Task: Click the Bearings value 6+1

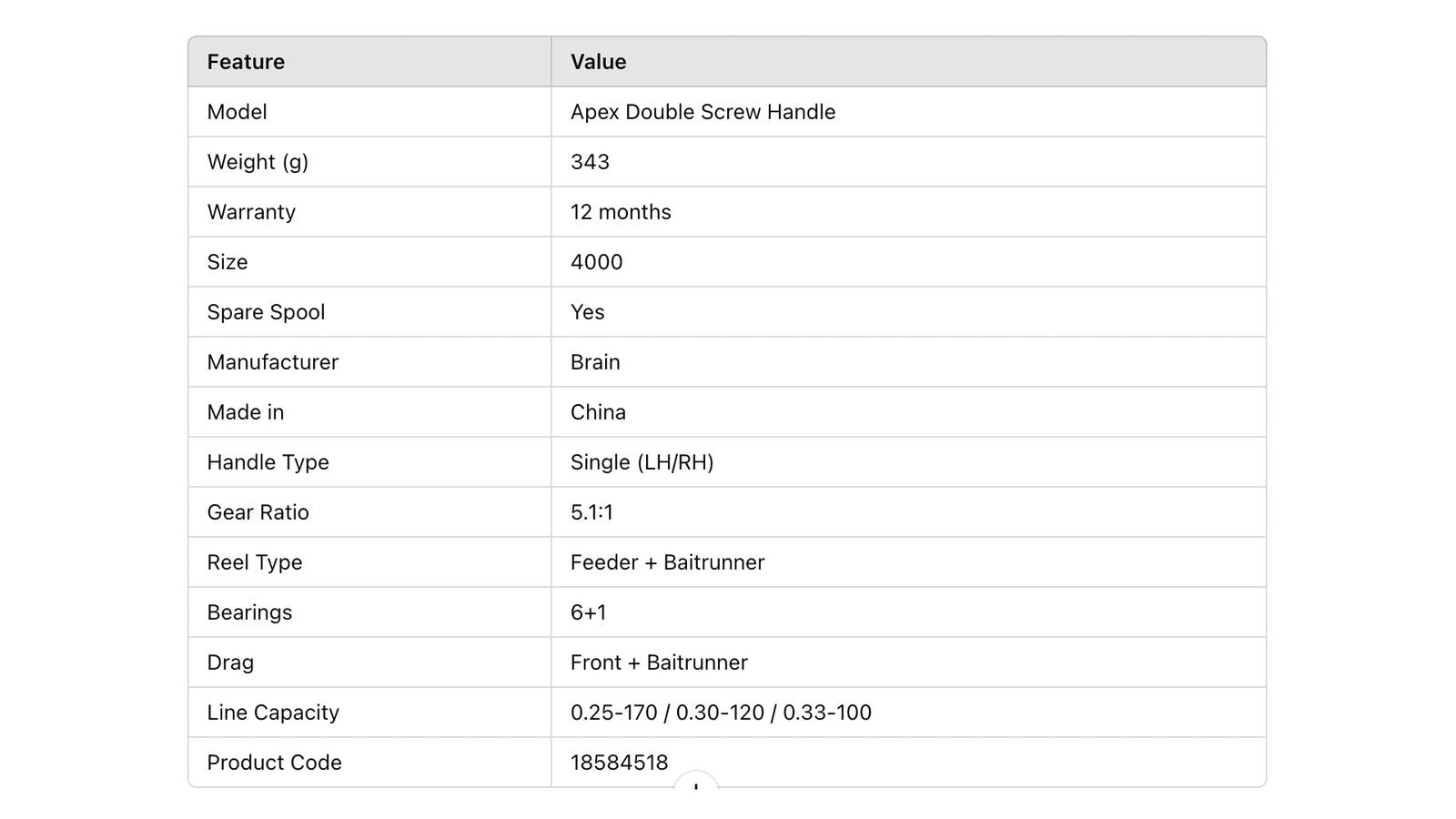Action: (x=588, y=612)
